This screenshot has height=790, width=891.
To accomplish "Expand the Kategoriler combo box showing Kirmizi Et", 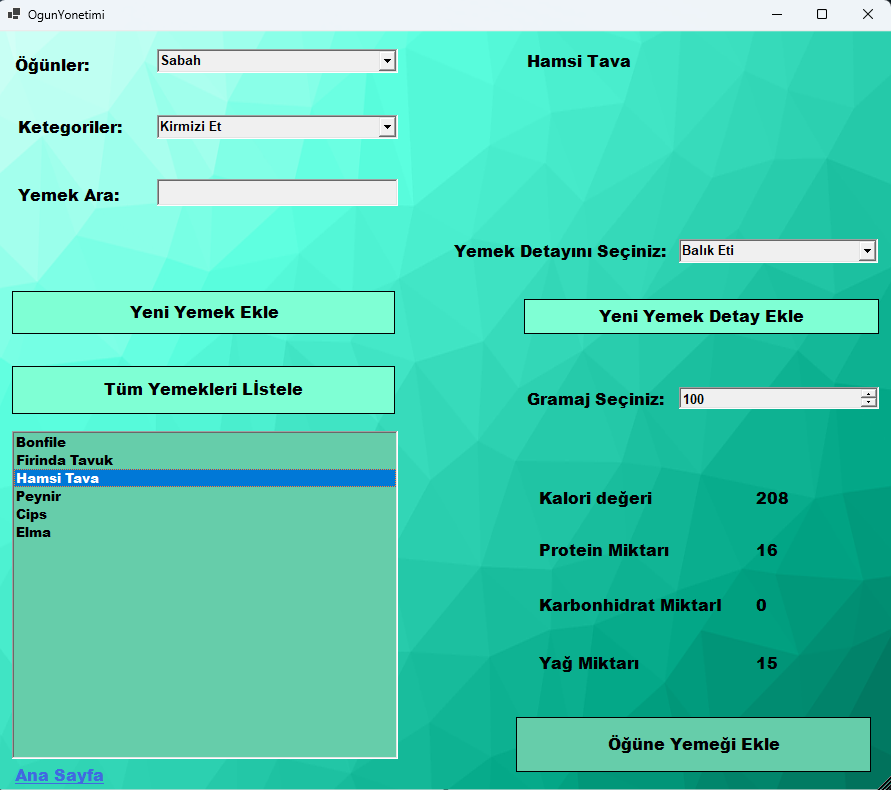I will 277,127.
